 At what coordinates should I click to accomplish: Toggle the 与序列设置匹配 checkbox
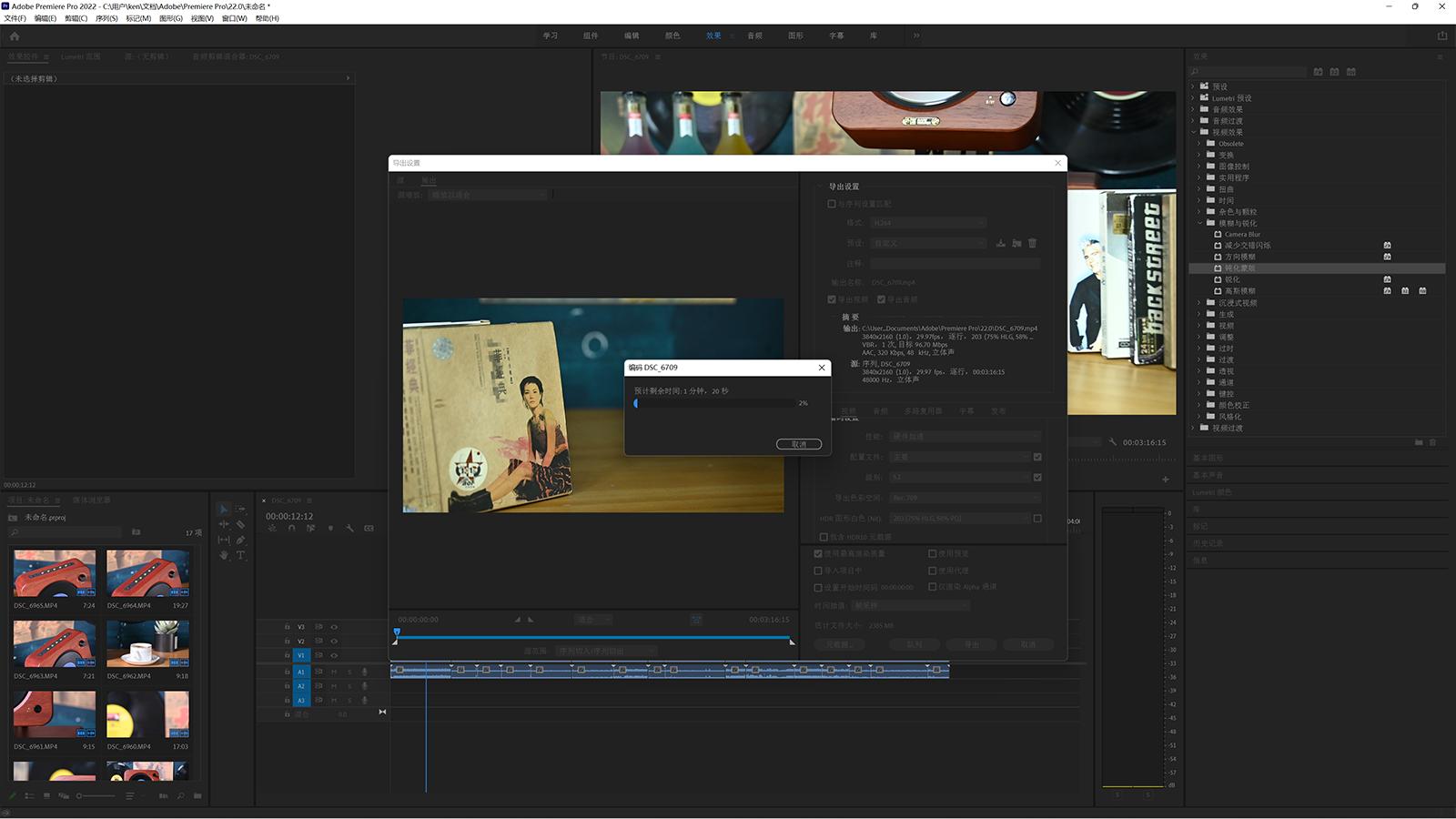[832, 204]
